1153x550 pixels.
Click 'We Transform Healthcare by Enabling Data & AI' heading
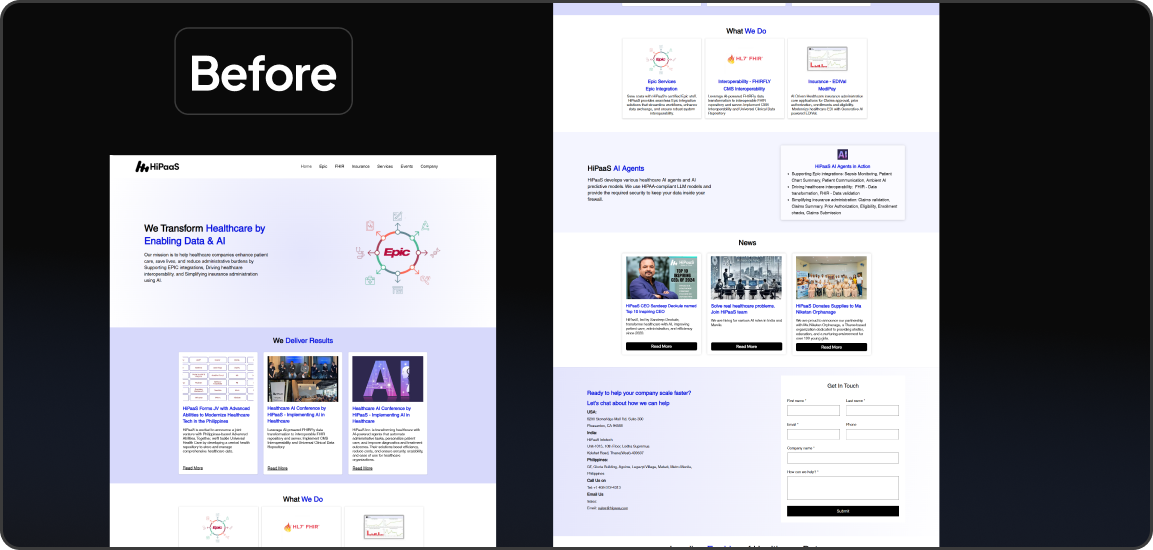point(204,235)
